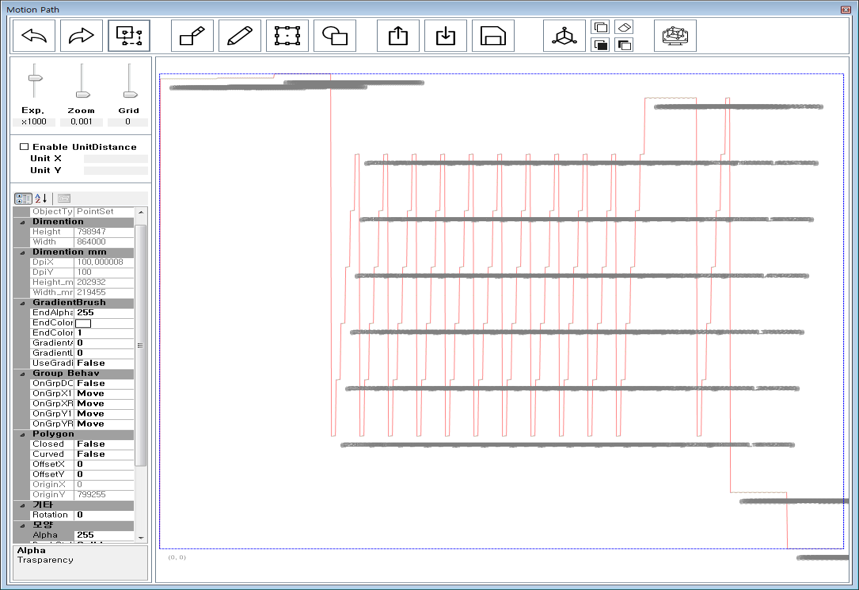Open the 3D axis view icon

tap(565, 36)
